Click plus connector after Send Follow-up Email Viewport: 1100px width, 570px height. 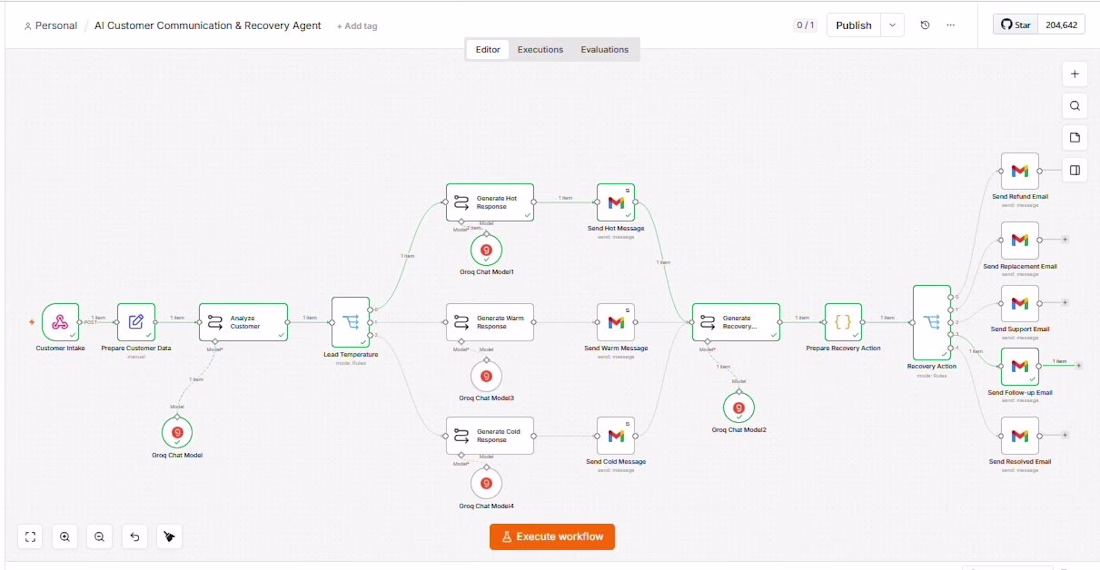[x=1079, y=365]
